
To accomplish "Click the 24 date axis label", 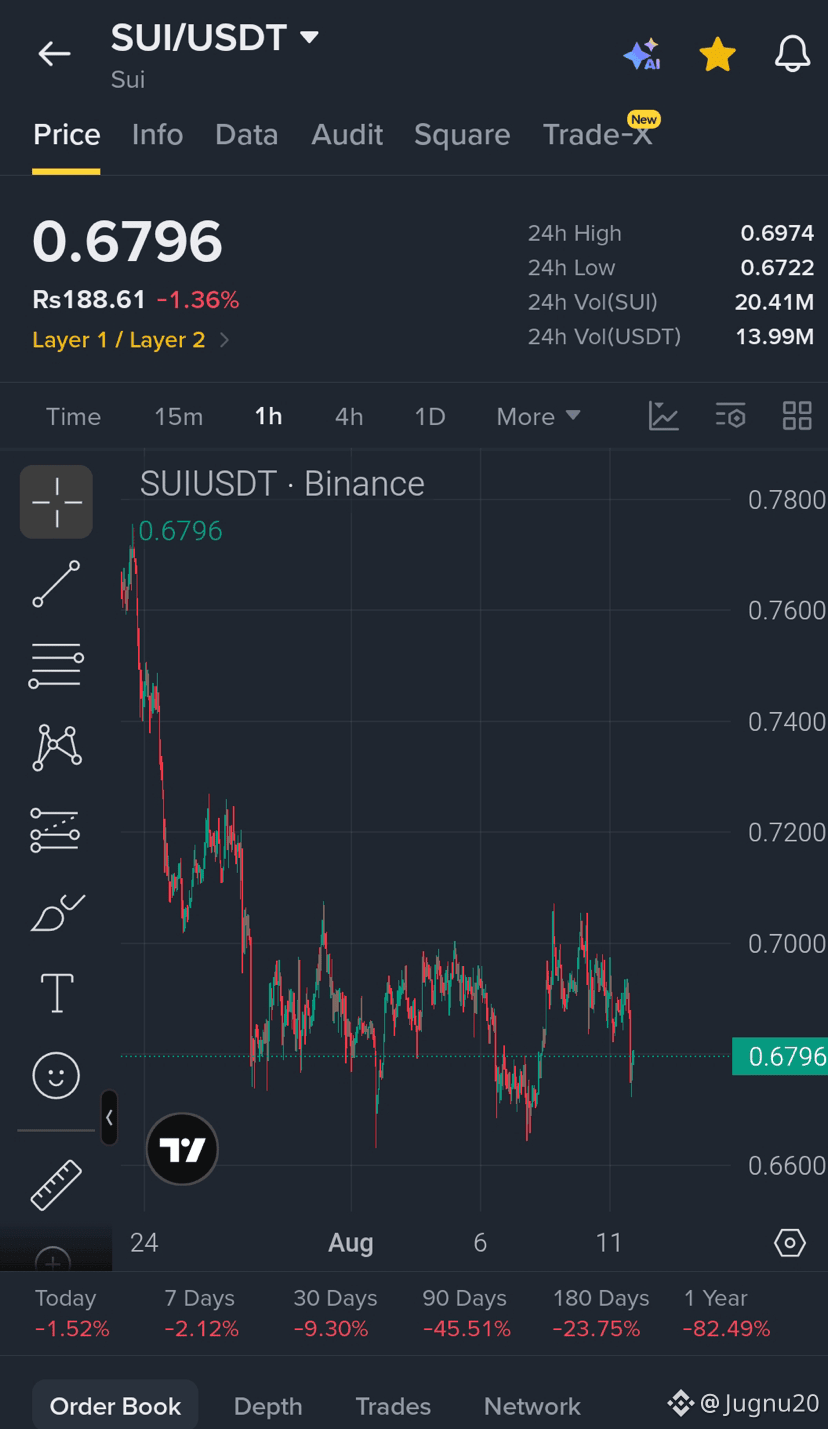I will (x=144, y=1243).
